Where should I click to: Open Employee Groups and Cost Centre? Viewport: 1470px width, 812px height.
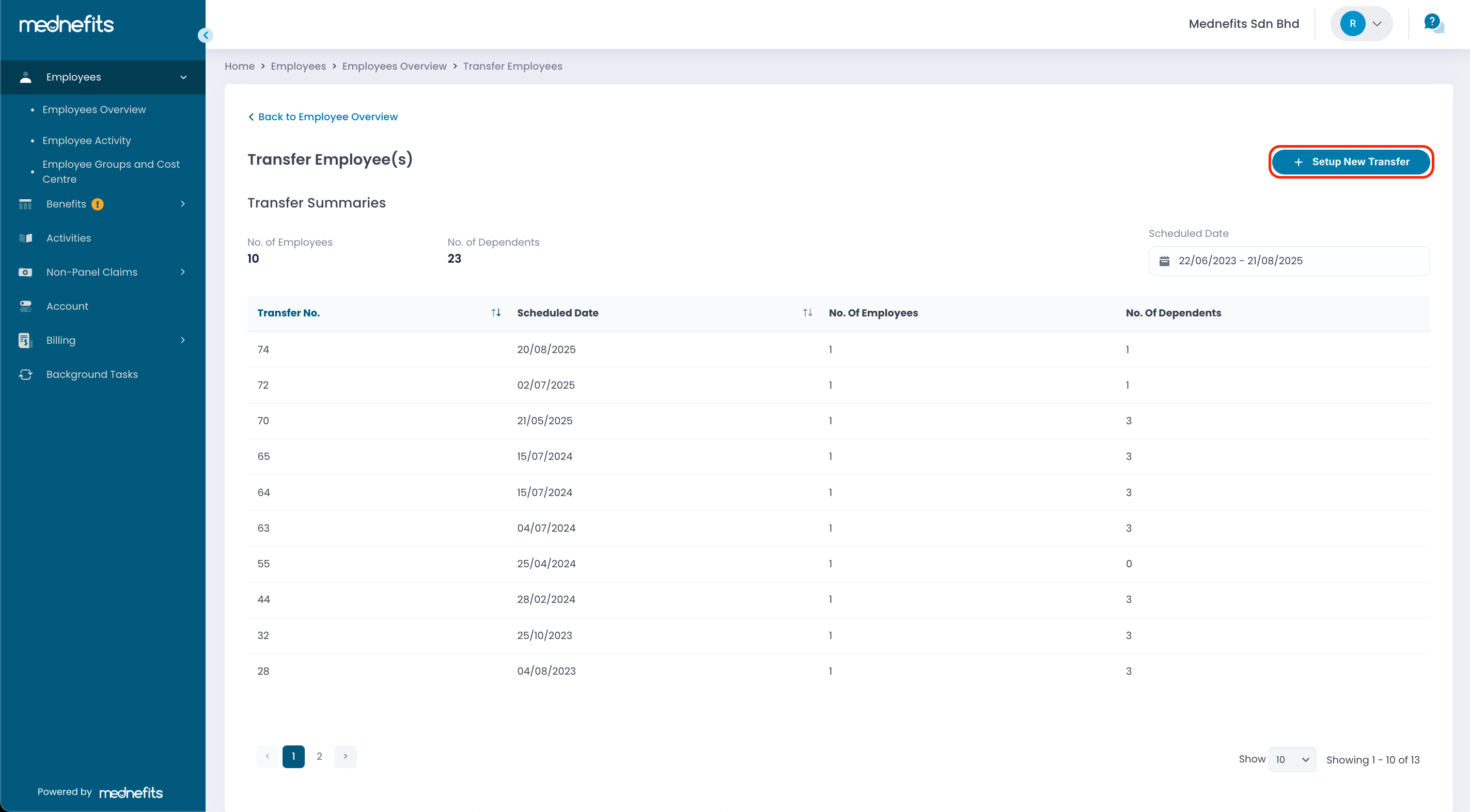click(111, 171)
